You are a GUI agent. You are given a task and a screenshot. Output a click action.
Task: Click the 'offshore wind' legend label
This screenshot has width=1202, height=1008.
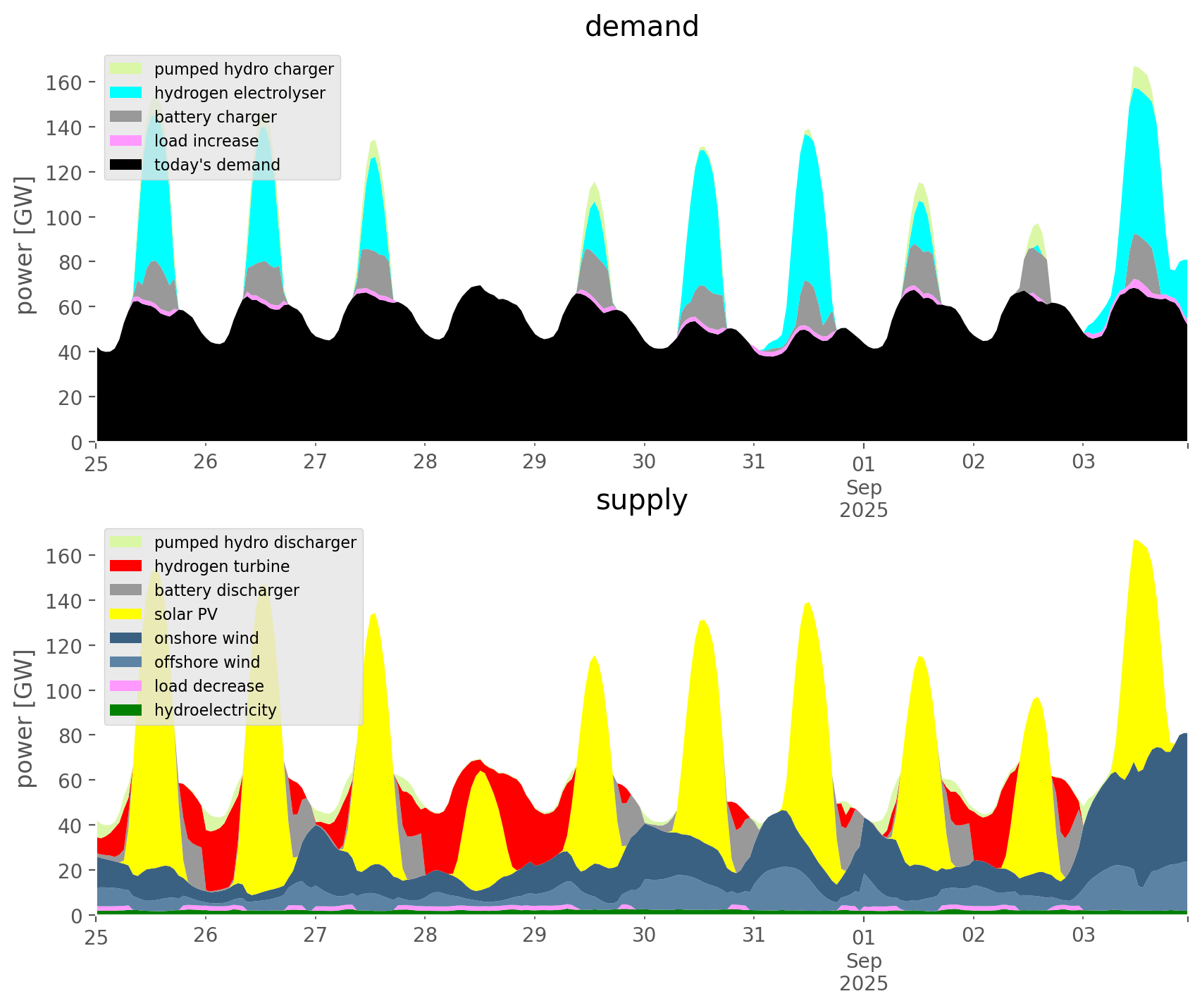click(207, 662)
